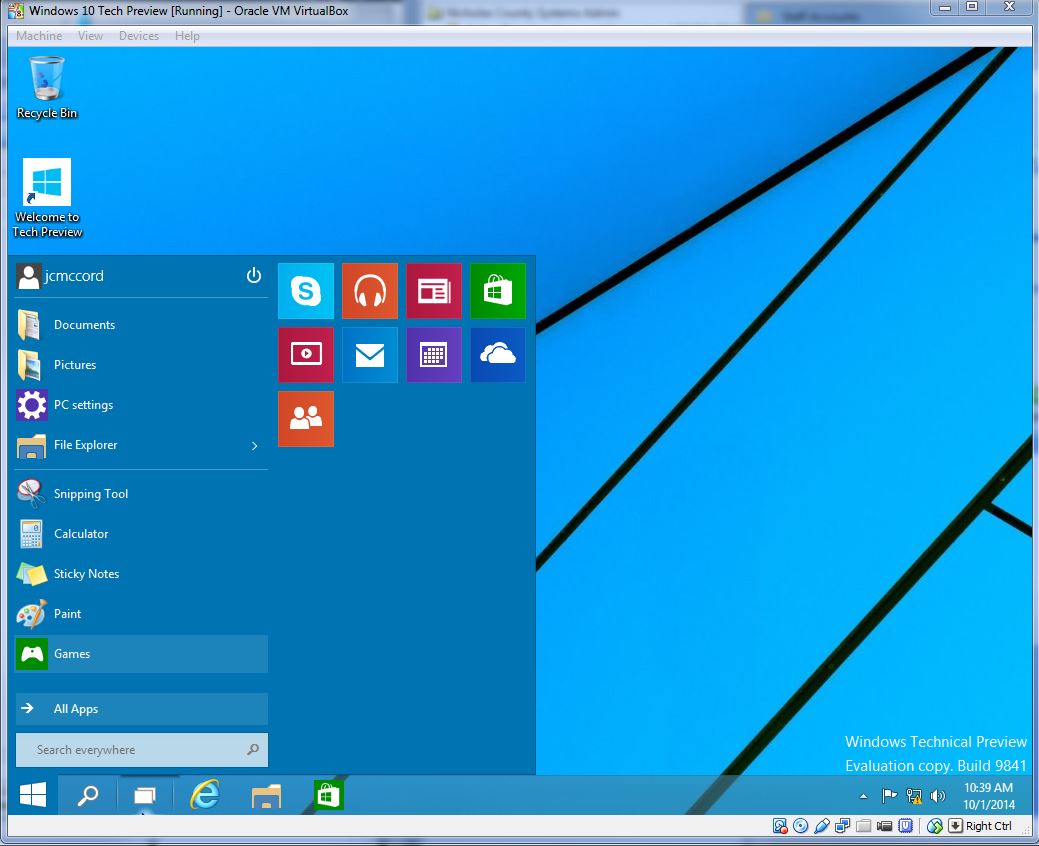Open File Explorer on taskbar
The height and width of the screenshot is (846, 1039).
(x=266, y=795)
